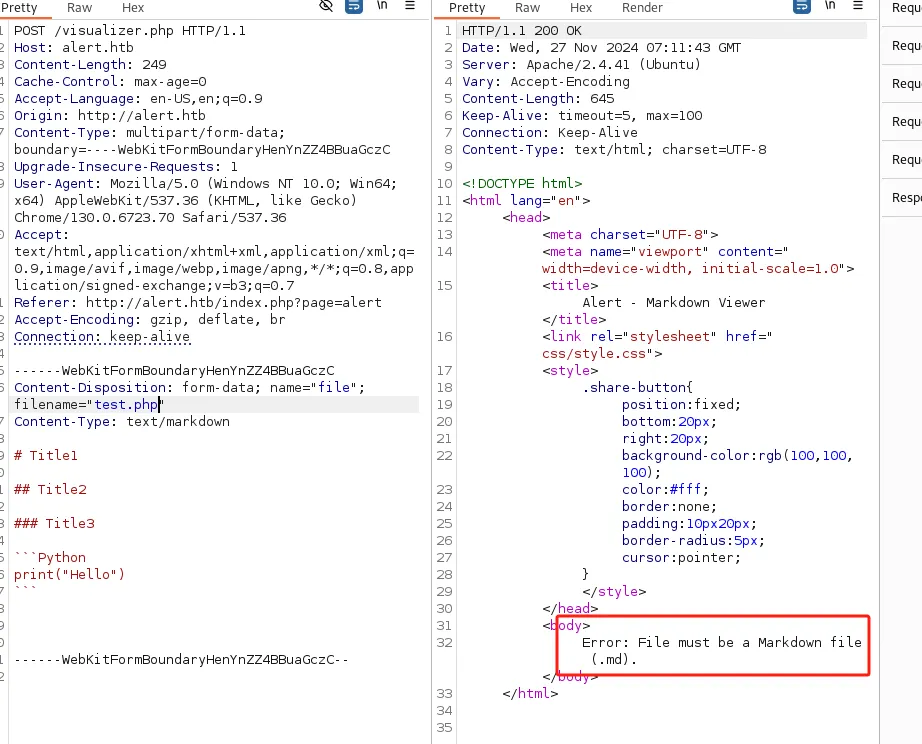
Task: Click the Connection: Keep-Alive response header
Action: pyautogui.click(x=550, y=133)
